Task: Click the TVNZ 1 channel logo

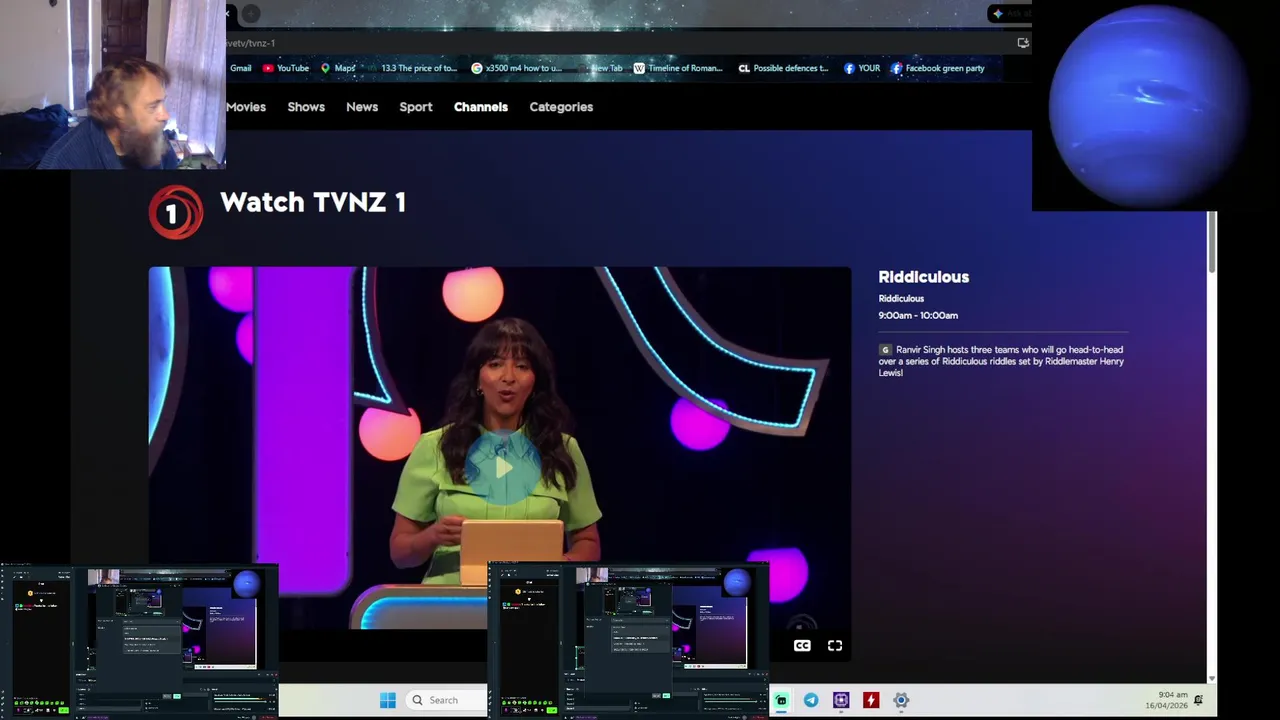Action: [176, 212]
